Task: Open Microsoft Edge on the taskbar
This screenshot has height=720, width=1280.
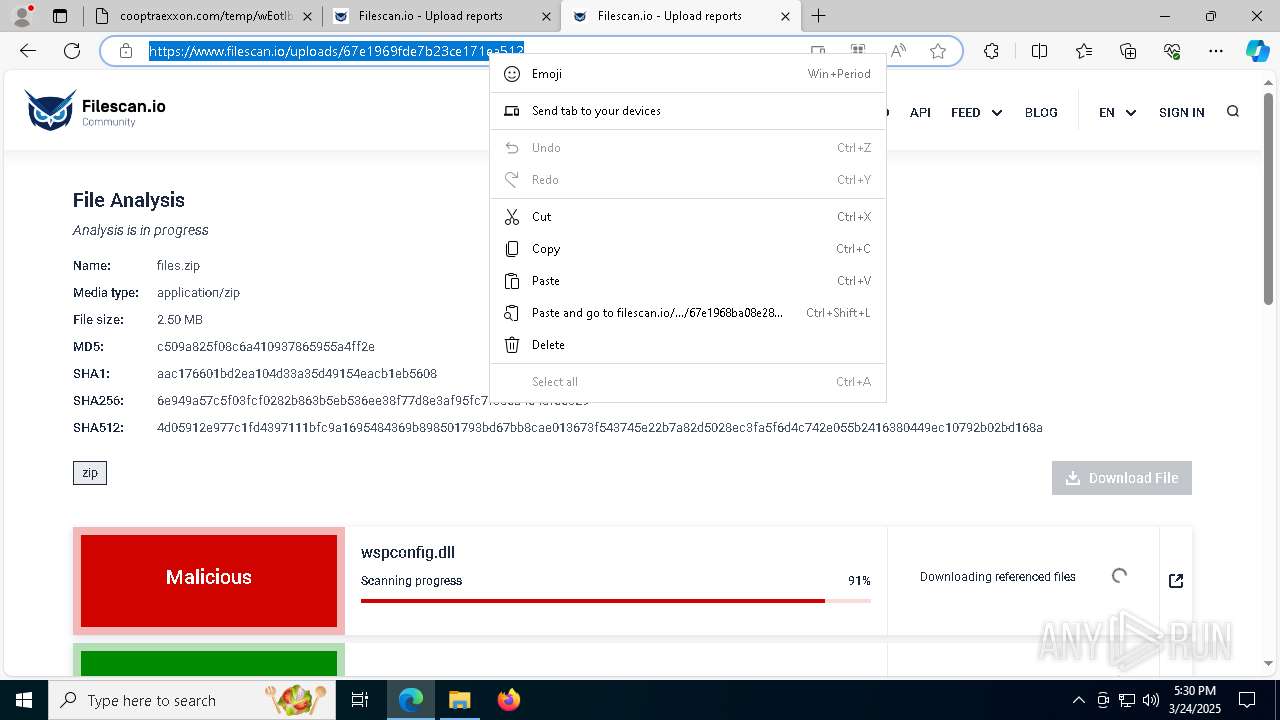Action: click(x=411, y=700)
